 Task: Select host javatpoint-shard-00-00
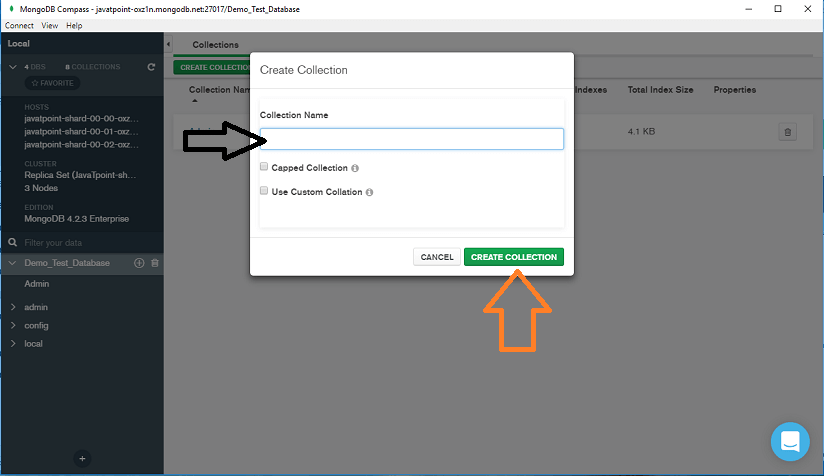81,119
